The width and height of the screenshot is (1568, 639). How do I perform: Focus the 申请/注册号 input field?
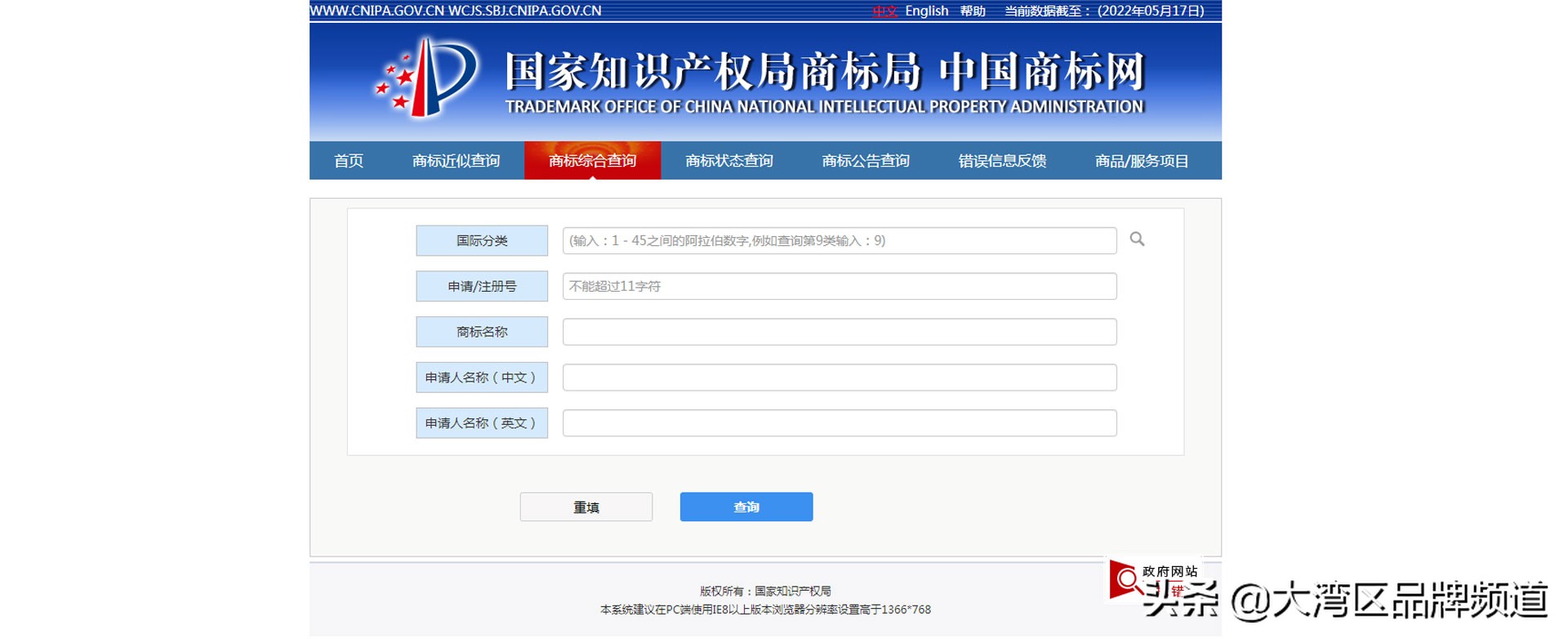click(x=840, y=286)
